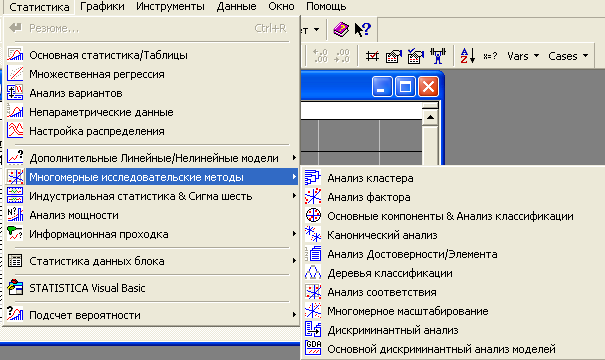
Task: Click the Основные компоненты circle icon
Action: pyautogui.click(x=313, y=215)
